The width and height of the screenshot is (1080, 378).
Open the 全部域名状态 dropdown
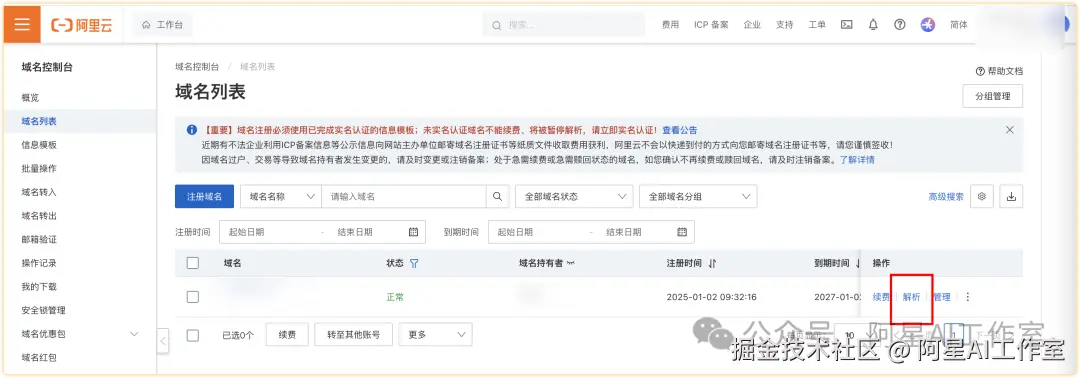[x=574, y=196]
